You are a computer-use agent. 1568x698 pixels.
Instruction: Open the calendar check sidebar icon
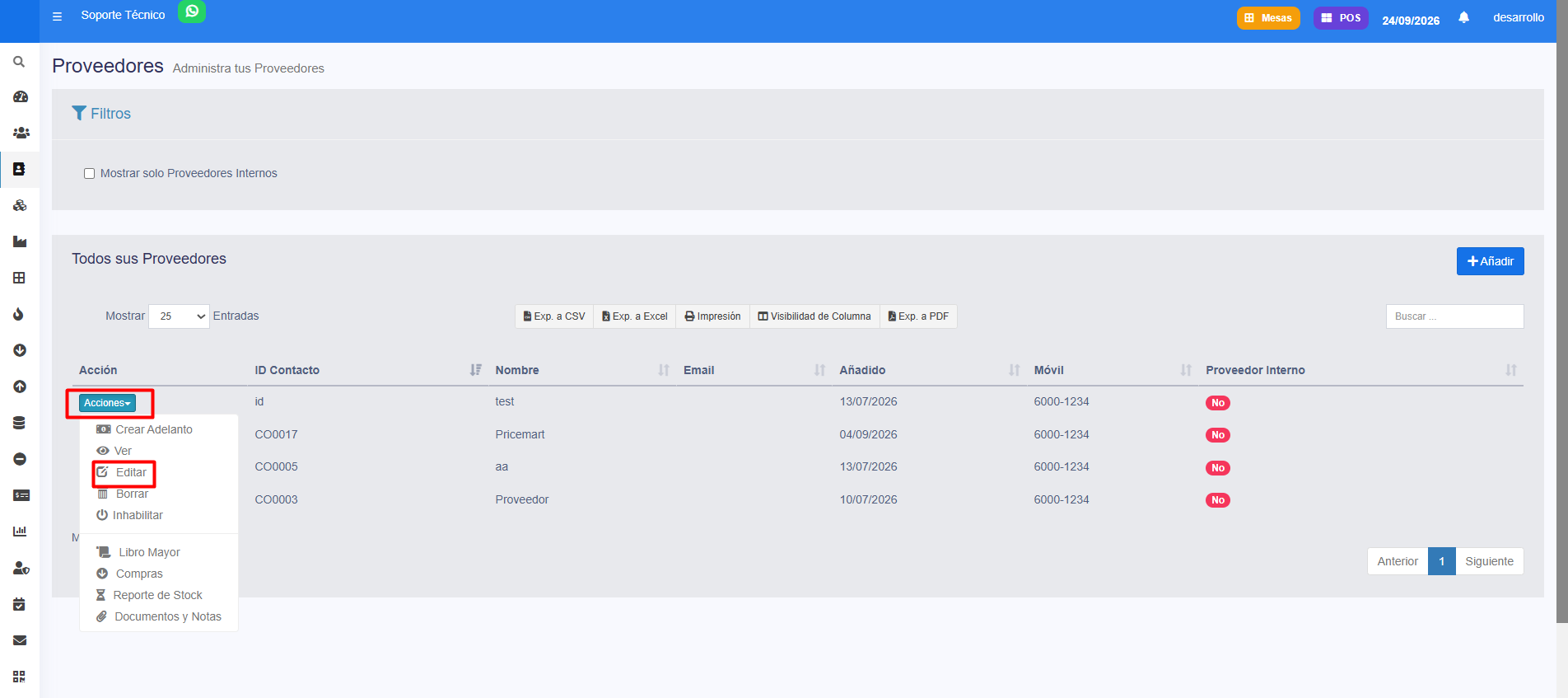pos(19,604)
